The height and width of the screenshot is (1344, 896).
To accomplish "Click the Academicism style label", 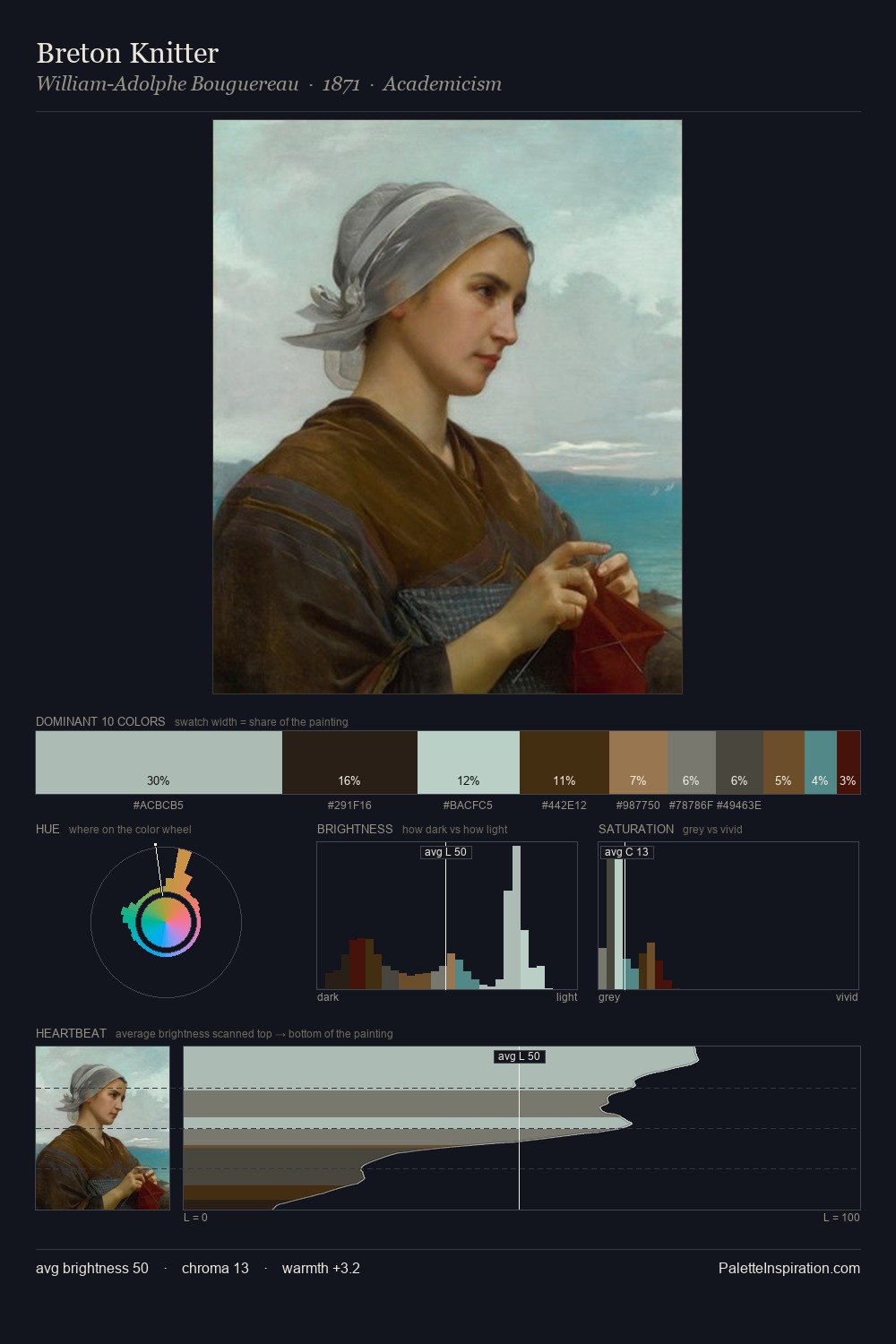I will tap(443, 84).
